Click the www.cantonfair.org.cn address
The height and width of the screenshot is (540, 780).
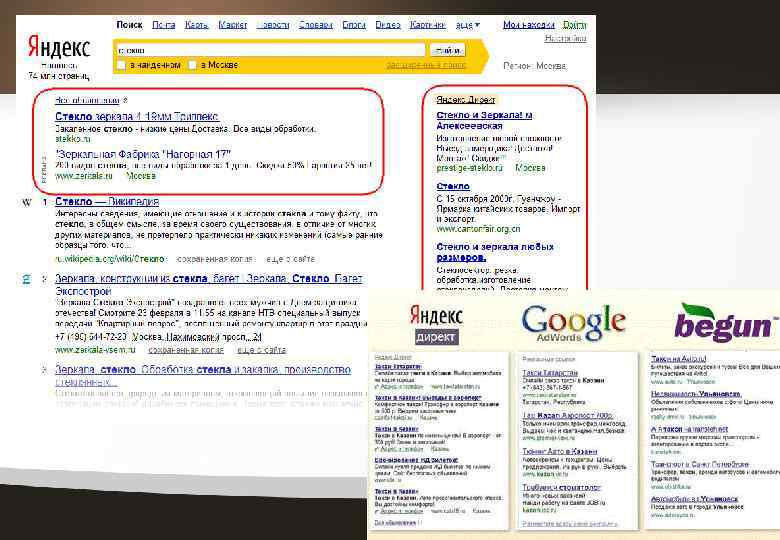pyautogui.click(x=478, y=229)
